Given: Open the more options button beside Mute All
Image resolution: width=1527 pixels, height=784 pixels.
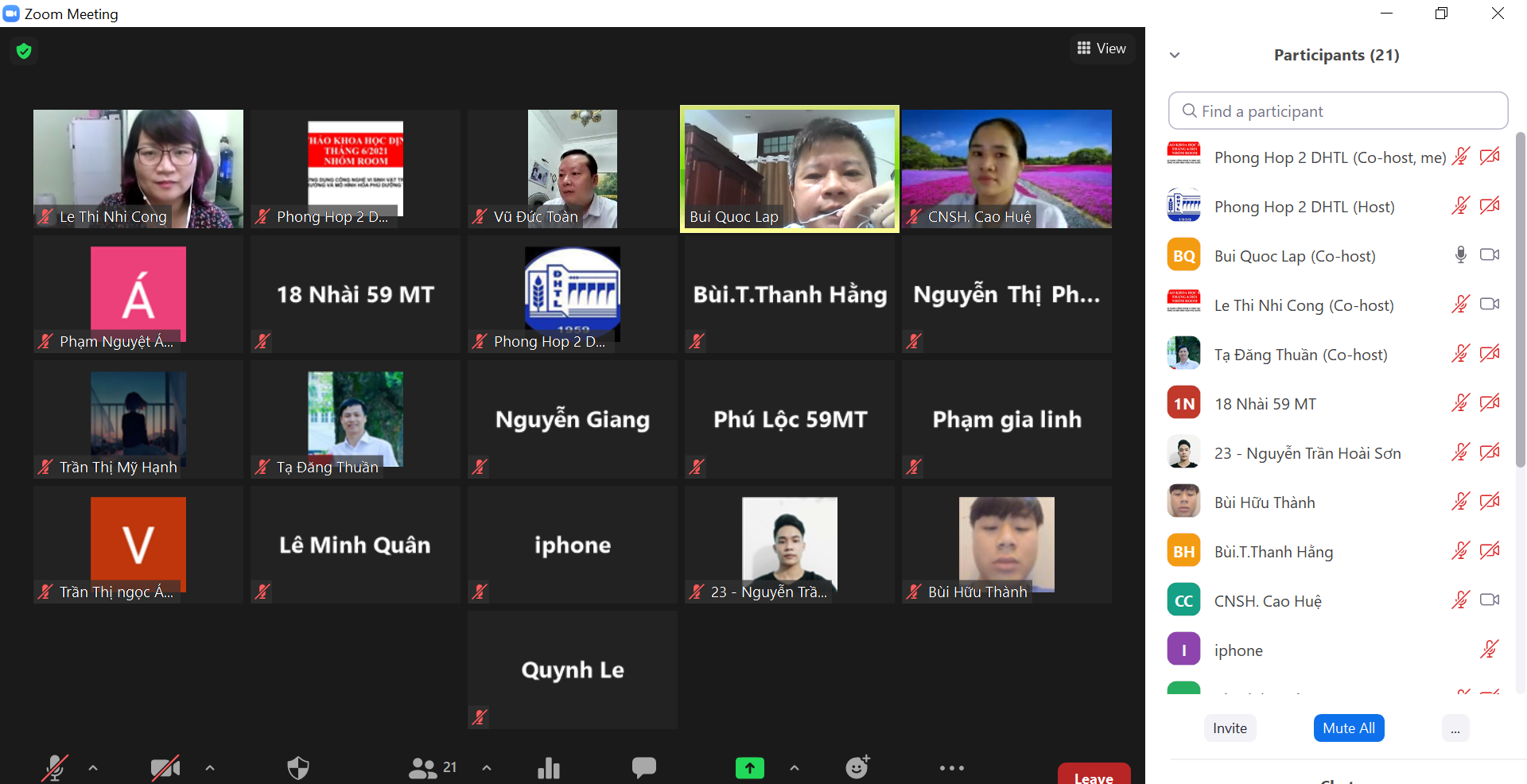Looking at the screenshot, I should tap(1455, 728).
